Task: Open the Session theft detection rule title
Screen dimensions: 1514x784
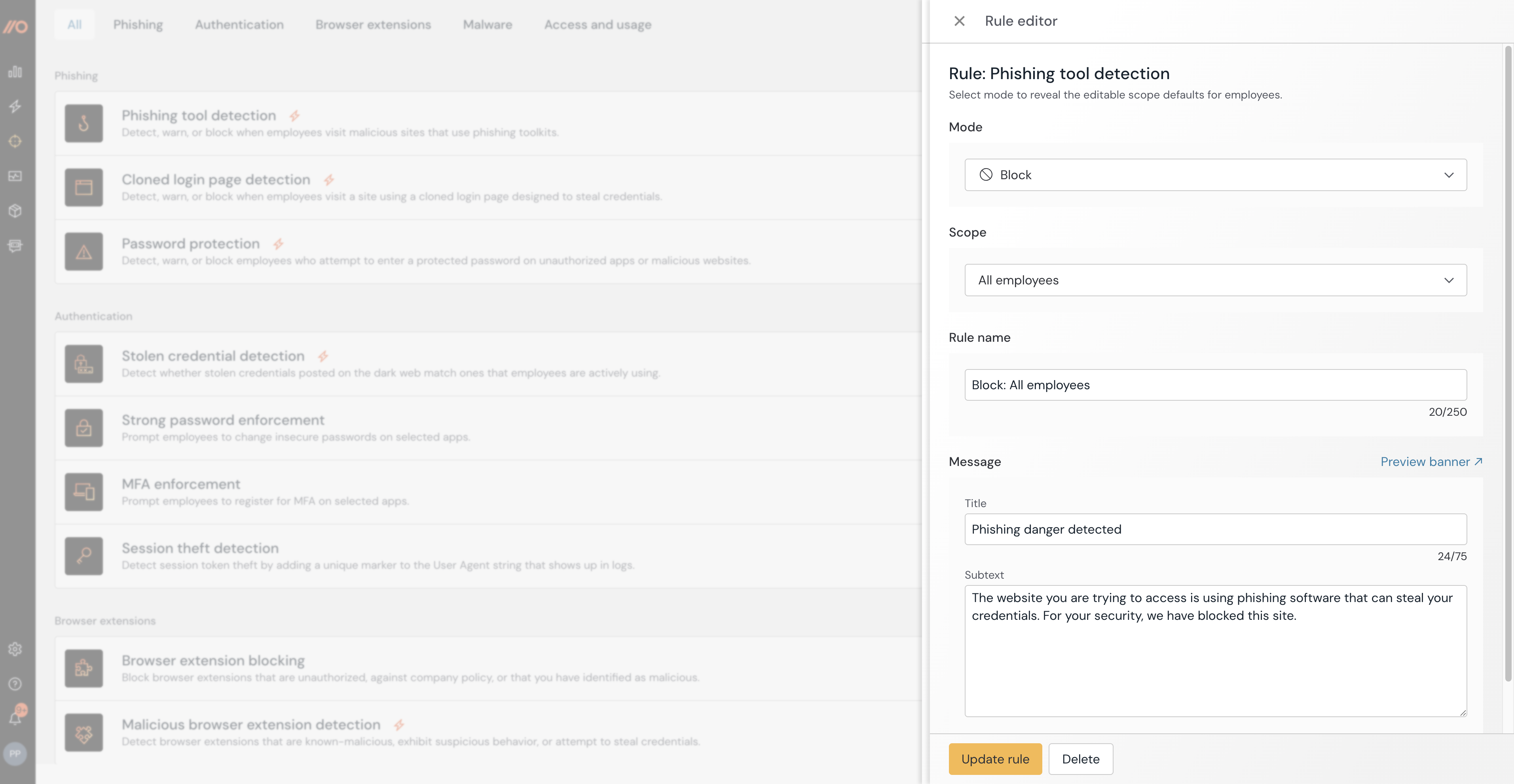Action: click(x=200, y=548)
